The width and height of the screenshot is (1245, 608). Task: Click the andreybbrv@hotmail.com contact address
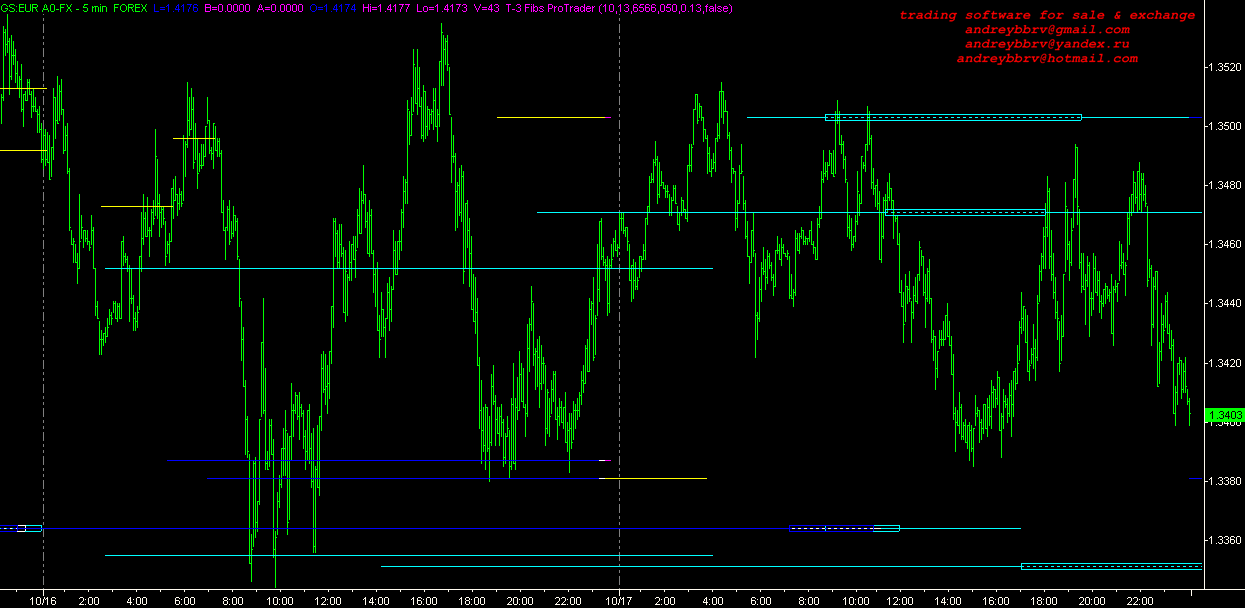pos(1046,59)
